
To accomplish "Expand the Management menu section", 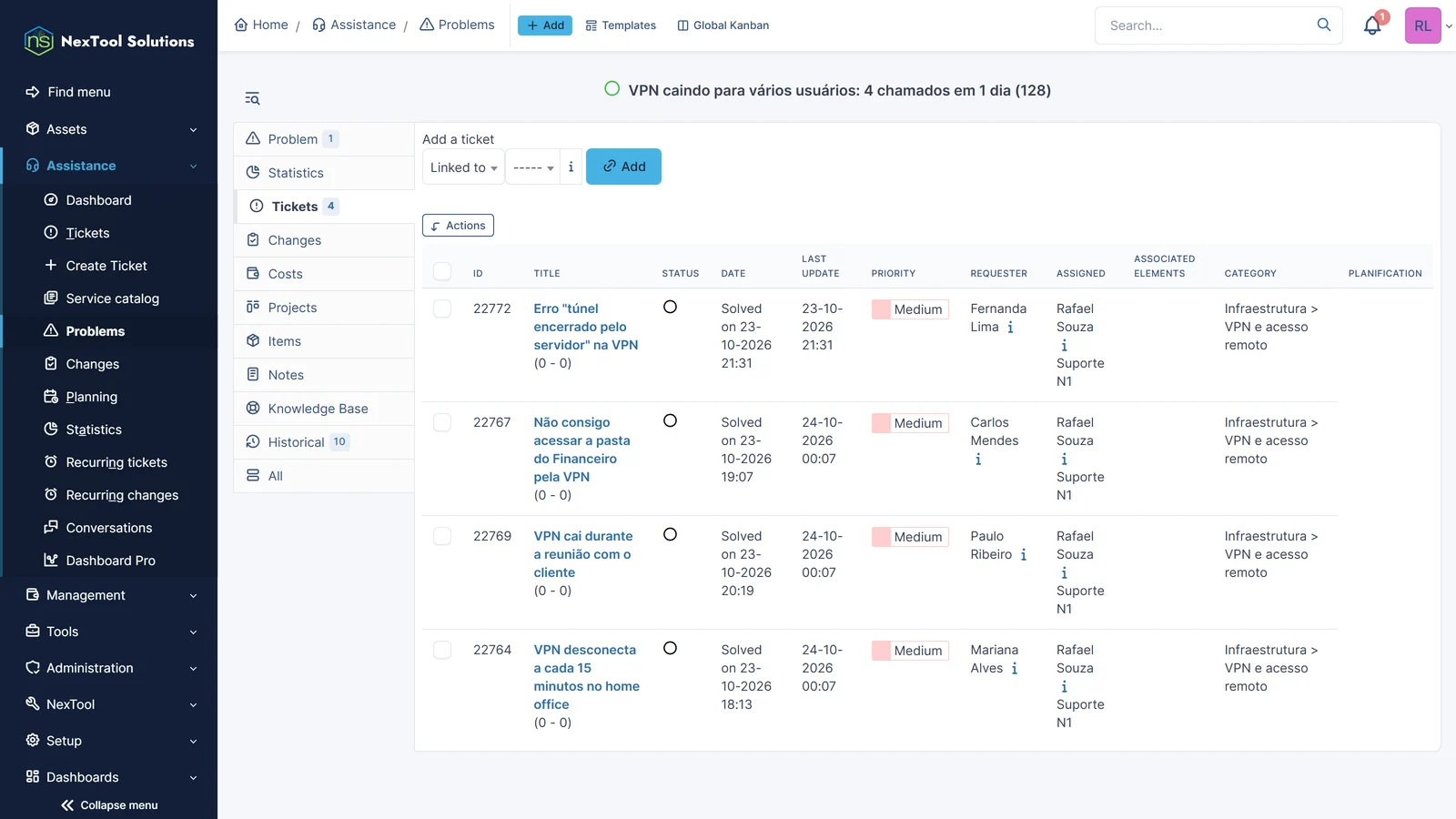I will click(x=109, y=595).
